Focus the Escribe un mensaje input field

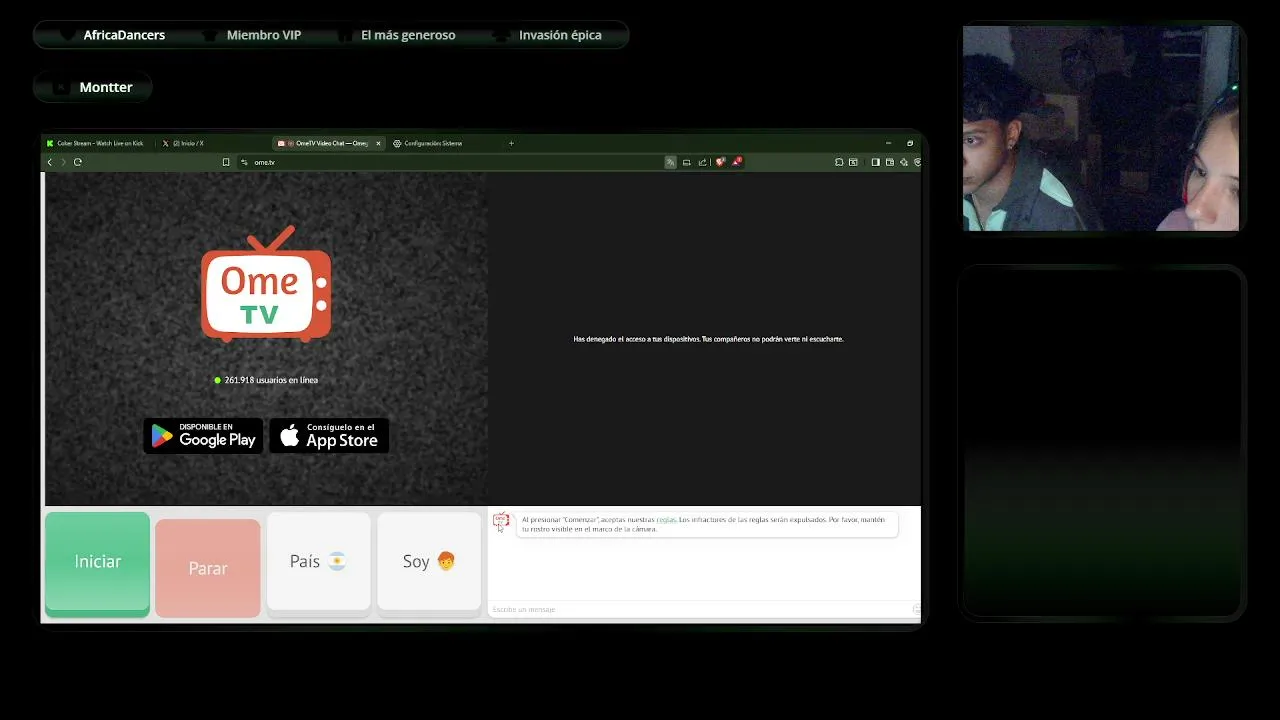point(703,609)
